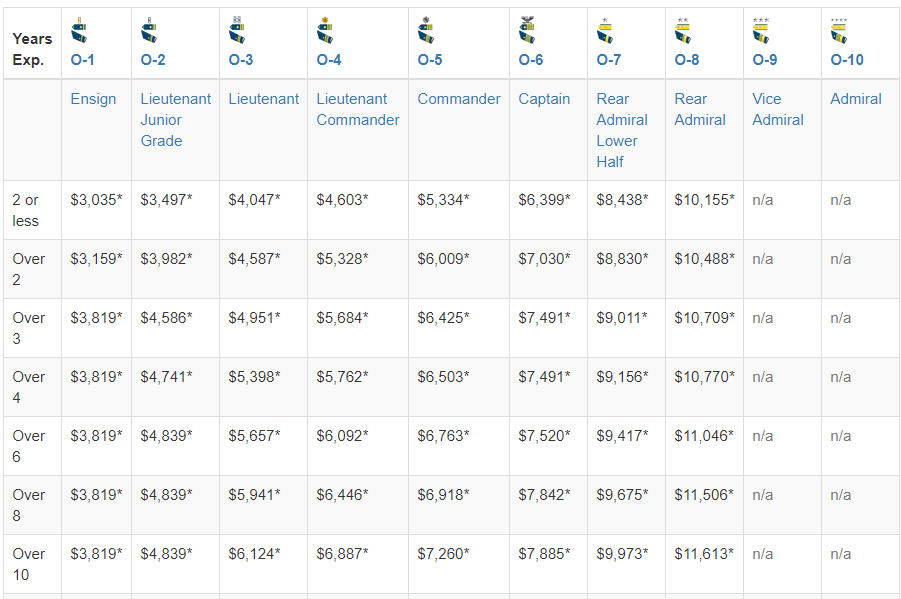Click the O-6 Captain insignia icon

tap(527, 32)
